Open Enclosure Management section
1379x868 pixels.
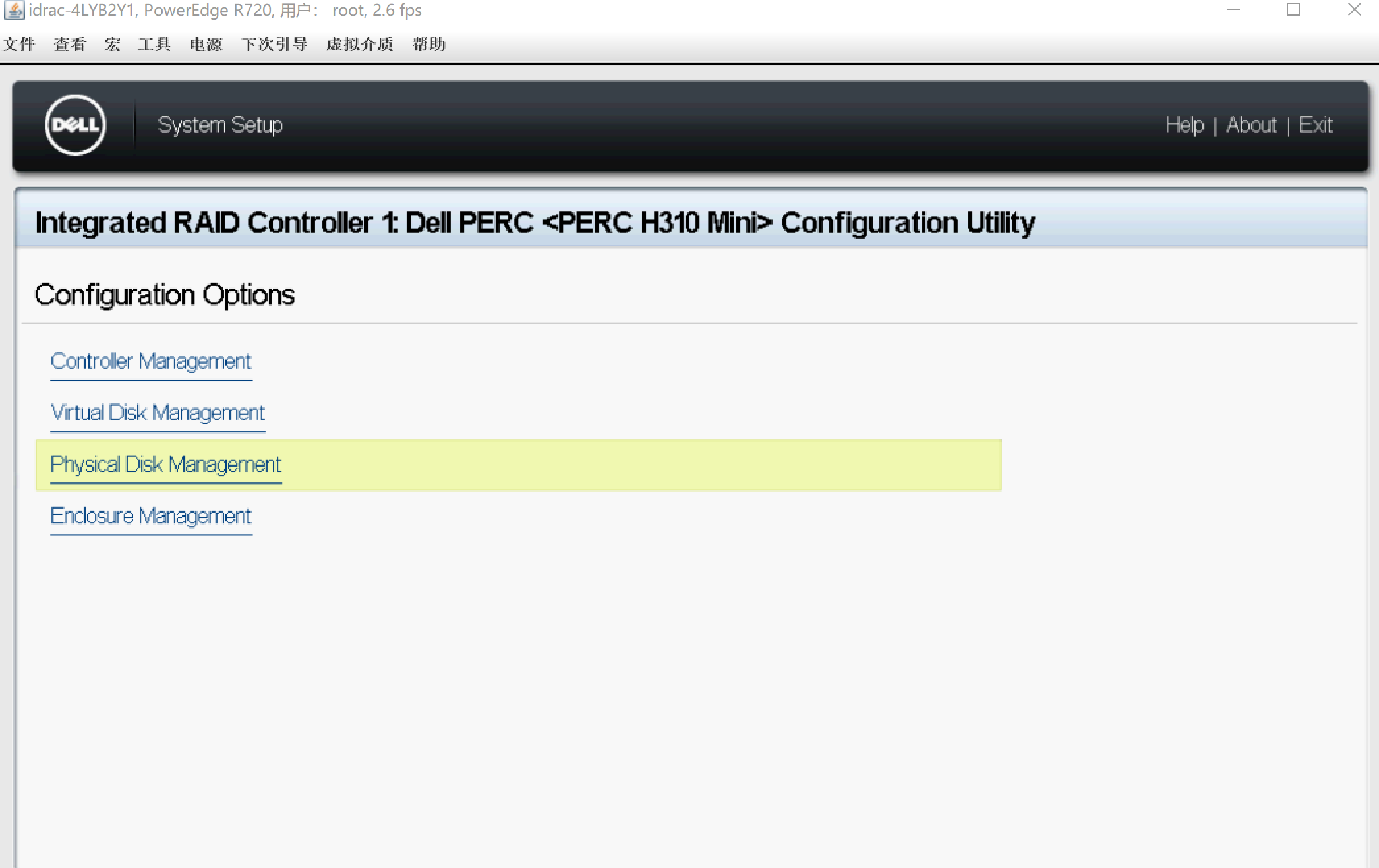coord(152,516)
